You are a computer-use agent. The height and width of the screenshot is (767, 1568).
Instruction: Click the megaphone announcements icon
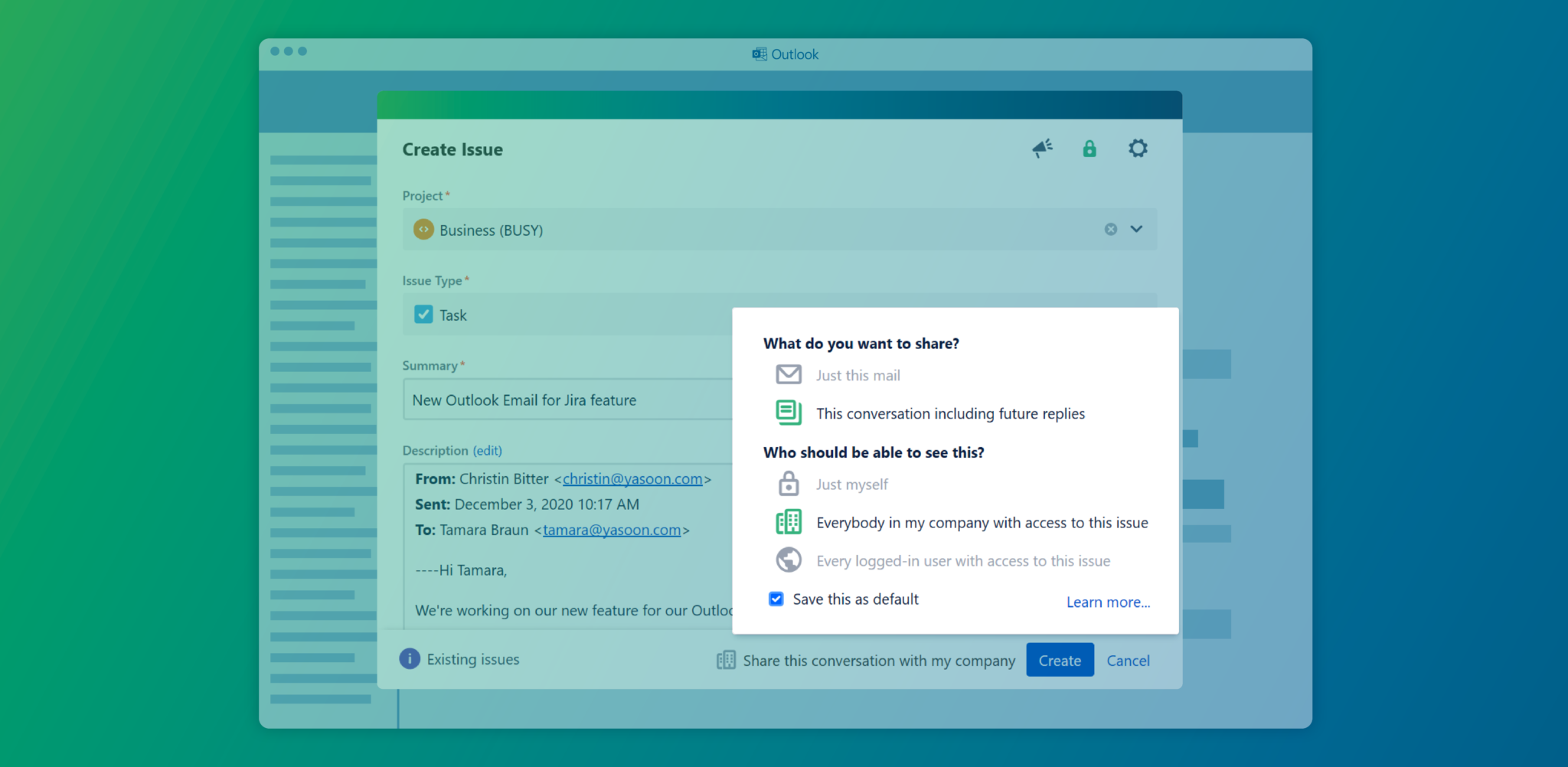(x=1041, y=149)
